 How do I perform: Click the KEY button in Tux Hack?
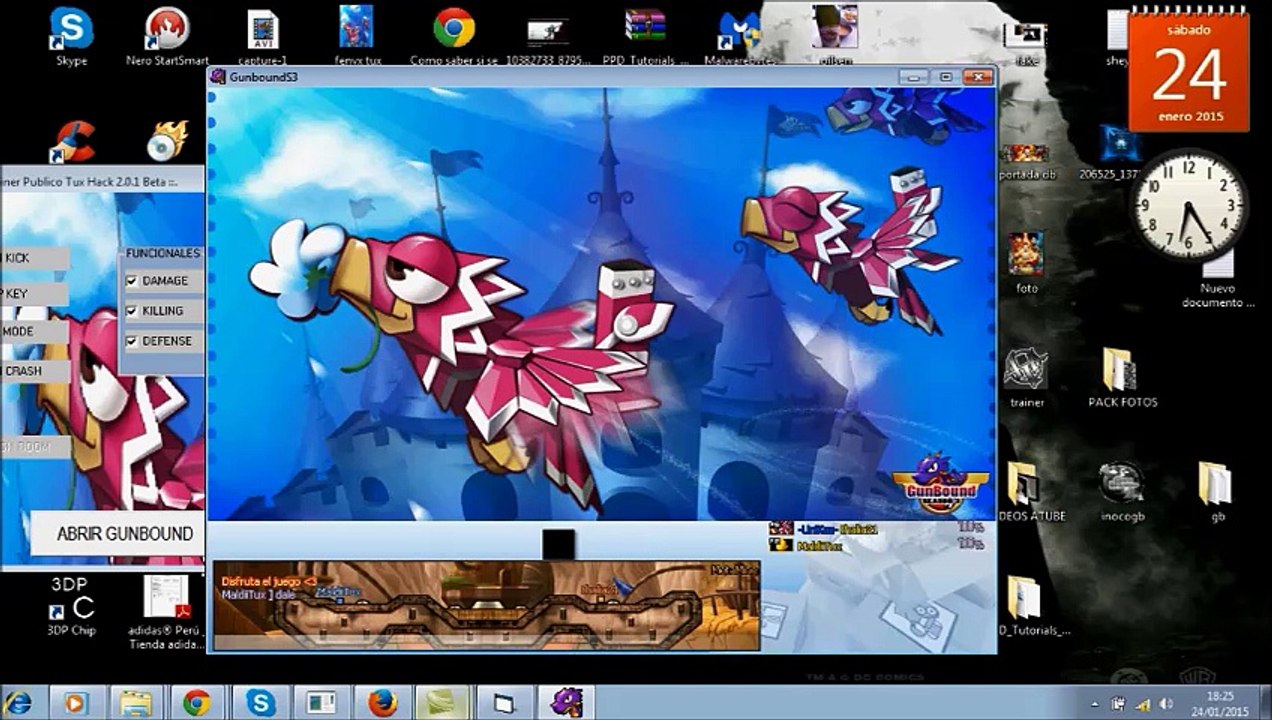coord(34,294)
